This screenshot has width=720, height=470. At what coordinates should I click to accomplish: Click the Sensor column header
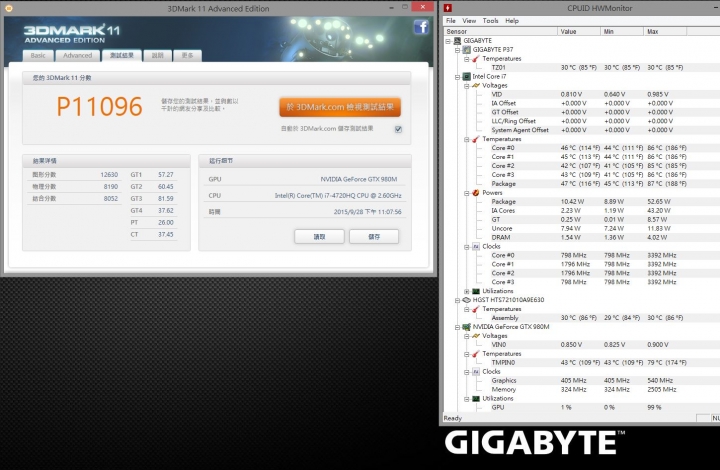(x=501, y=31)
